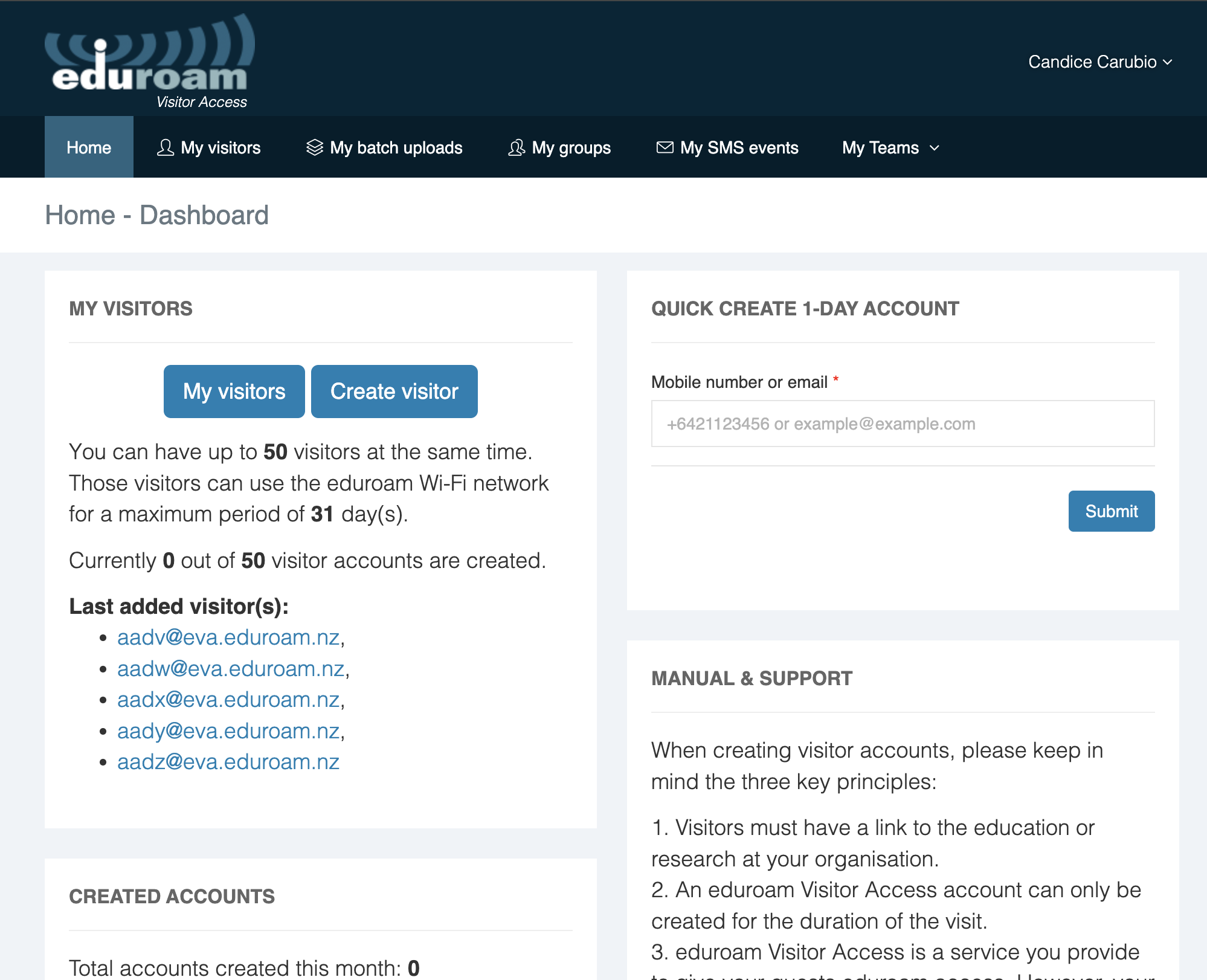1207x980 pixels.
Task: Click the envelope icon beside My SMS events
Action: pos(665,147)
